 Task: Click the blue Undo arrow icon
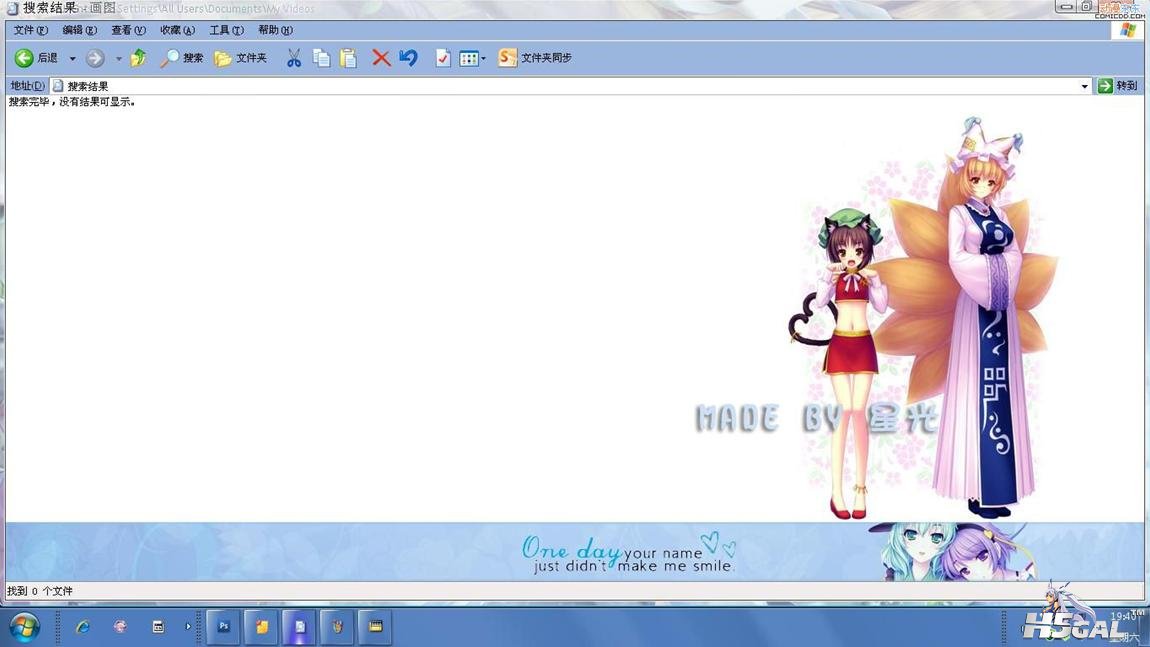[408, 58]
